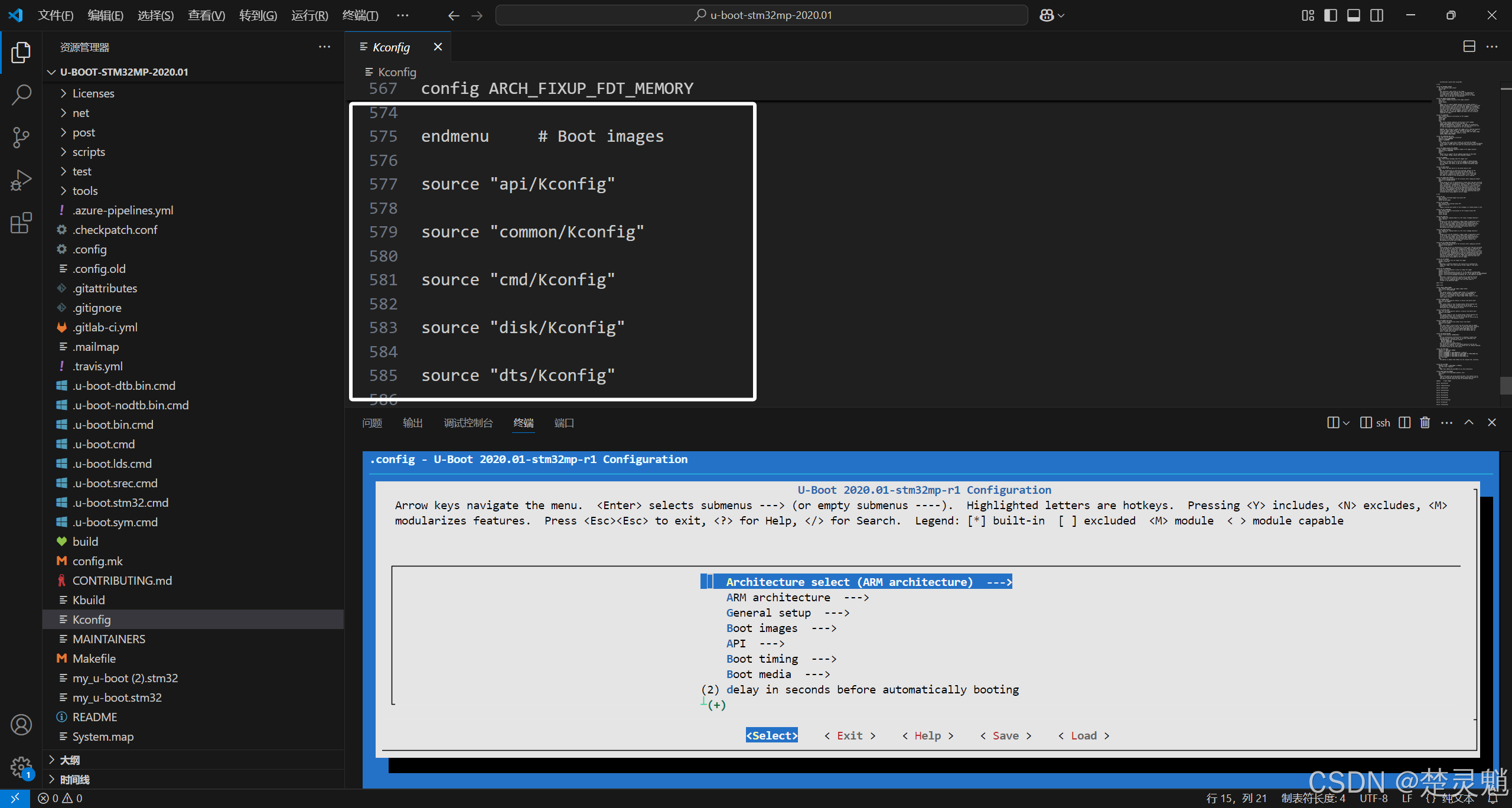Toggle the primary sidebar layout button

1331,15
